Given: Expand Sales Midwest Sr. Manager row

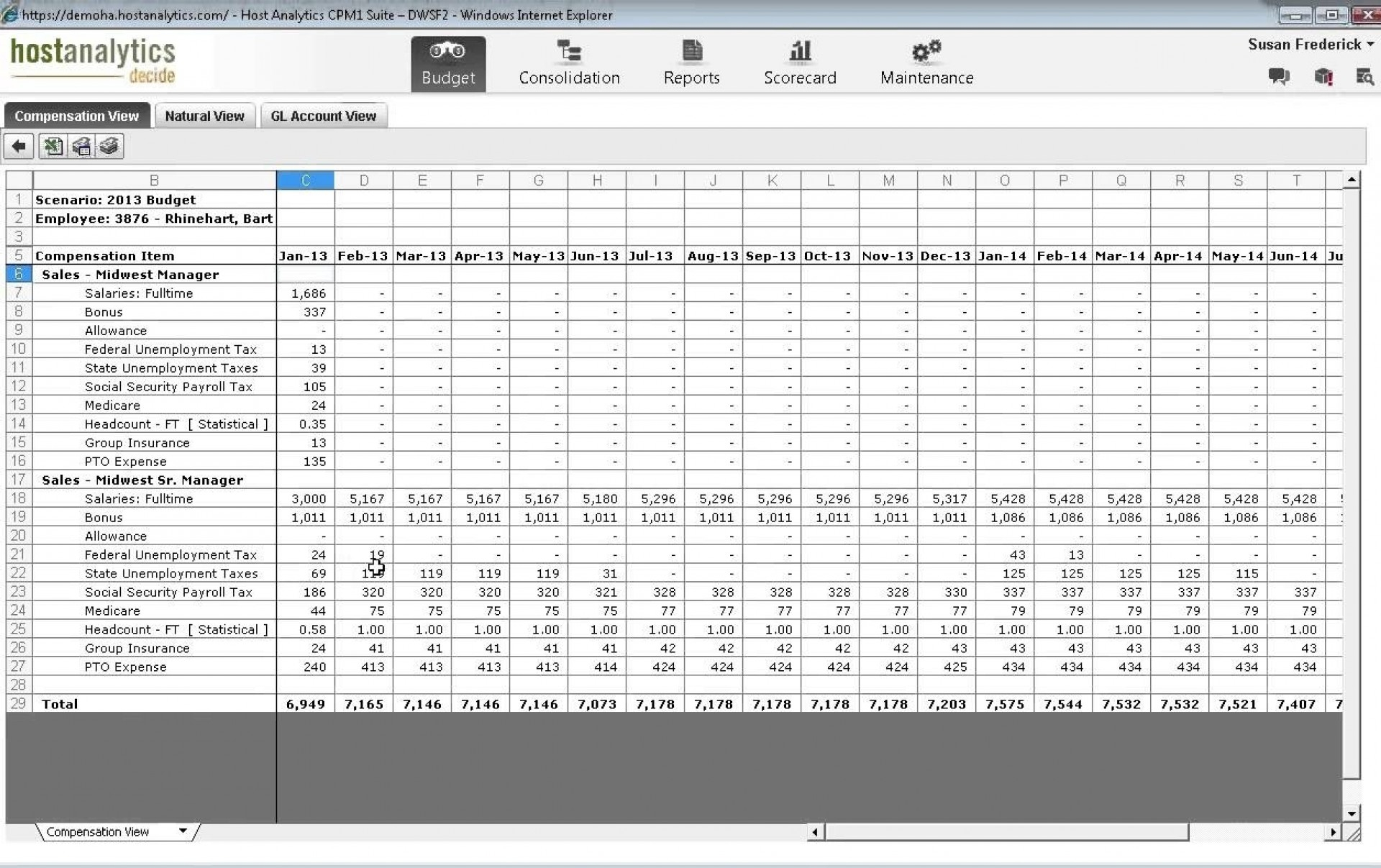Looking at the screenshot, I should pos(36,480).
